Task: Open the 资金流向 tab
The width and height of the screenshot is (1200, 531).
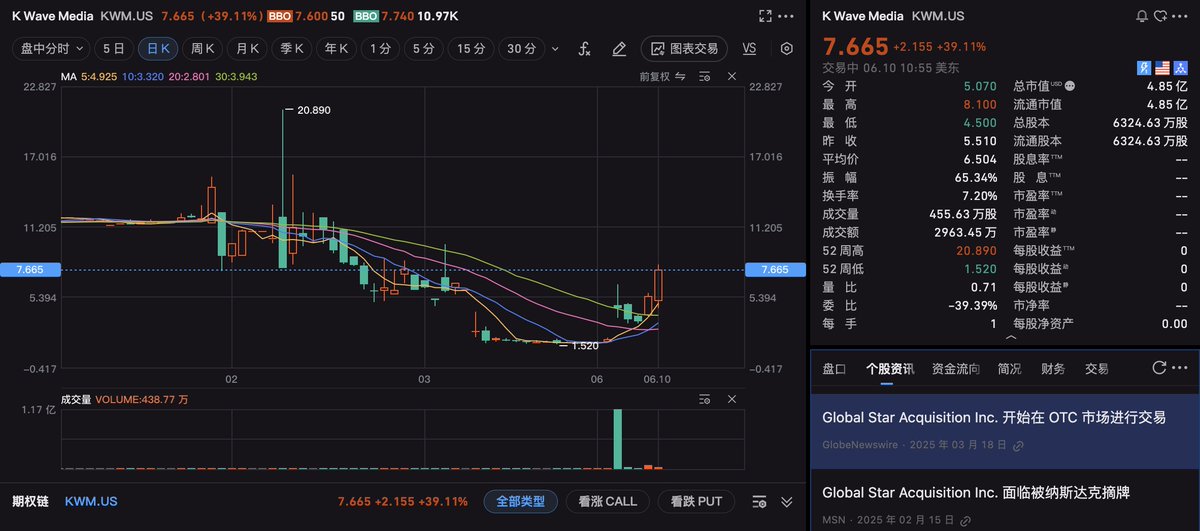Action: tap(955, 368)
